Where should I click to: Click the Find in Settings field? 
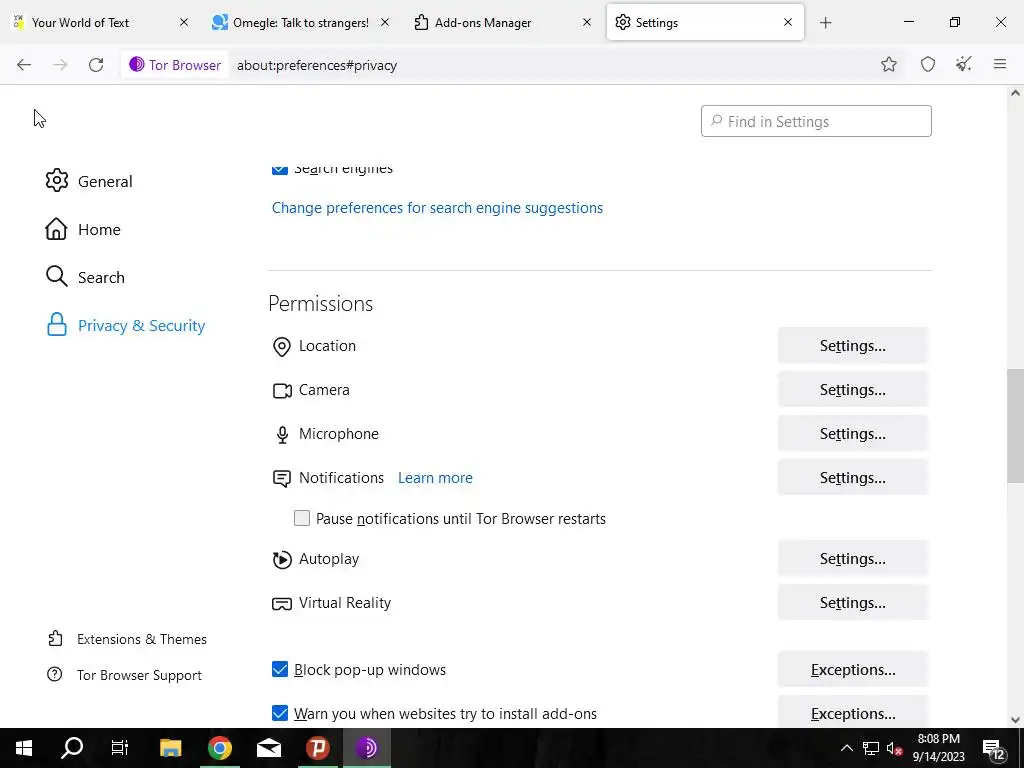click(x=816, y=121)
